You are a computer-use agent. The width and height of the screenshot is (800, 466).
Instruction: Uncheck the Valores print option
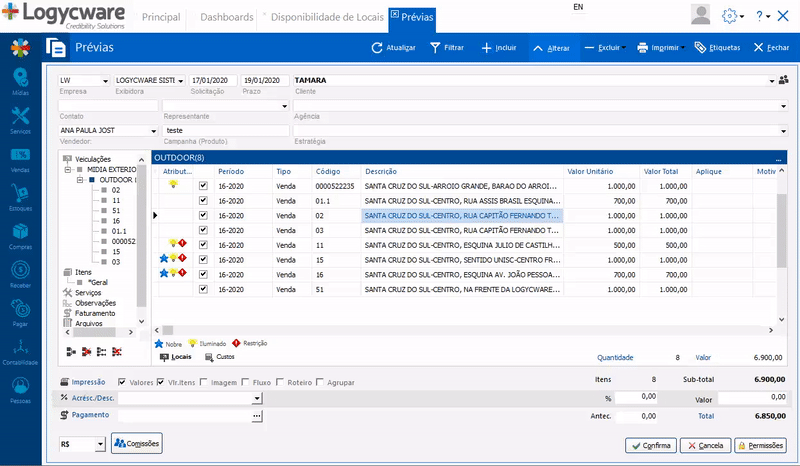tap(123, 382)
